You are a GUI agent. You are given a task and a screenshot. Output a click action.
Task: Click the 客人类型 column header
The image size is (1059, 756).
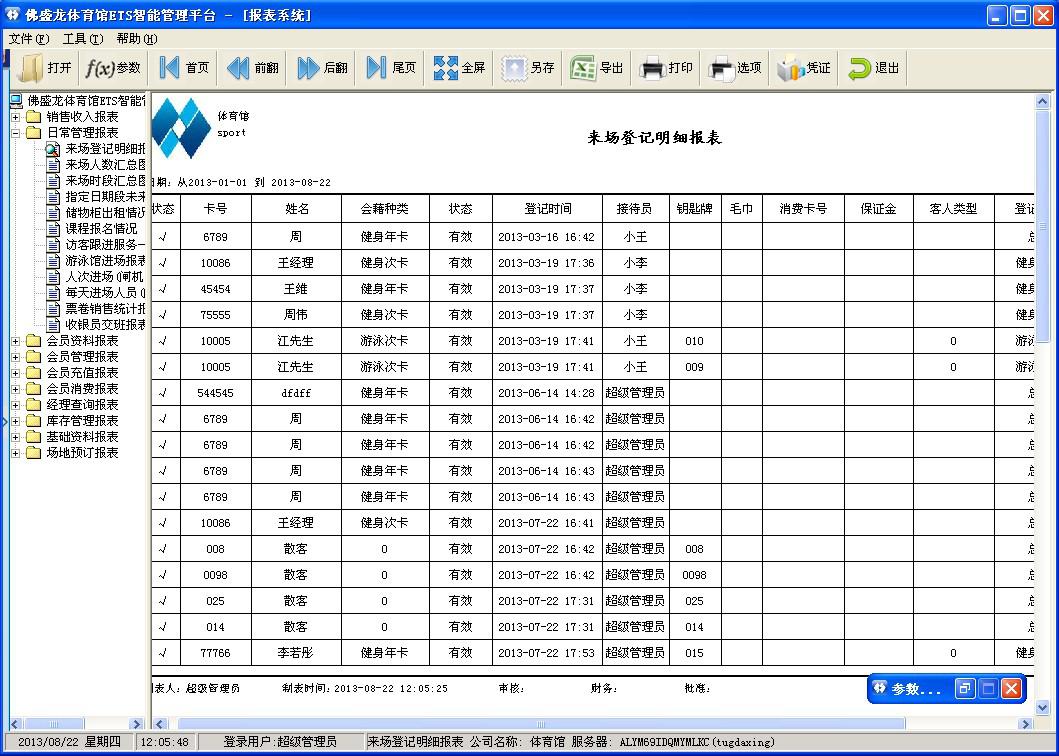coord(954,209)
